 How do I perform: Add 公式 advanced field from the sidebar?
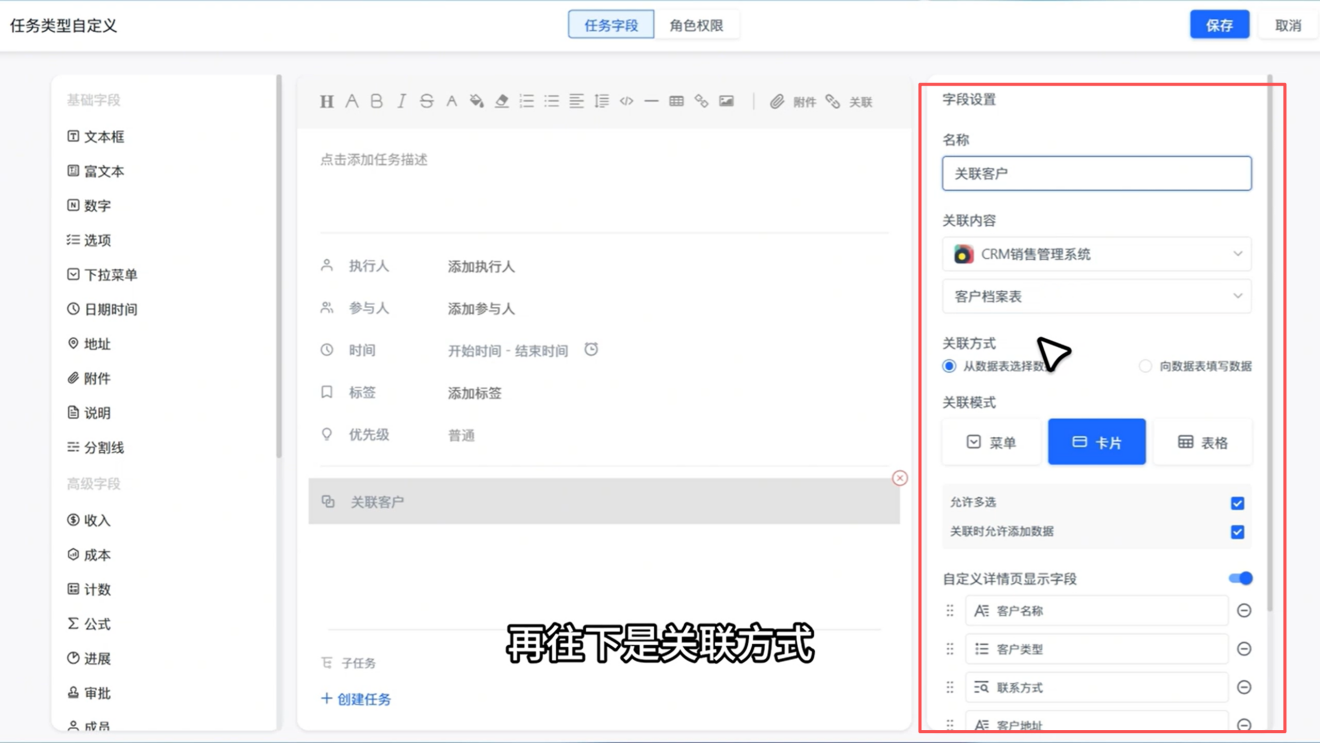coord(89,624)
